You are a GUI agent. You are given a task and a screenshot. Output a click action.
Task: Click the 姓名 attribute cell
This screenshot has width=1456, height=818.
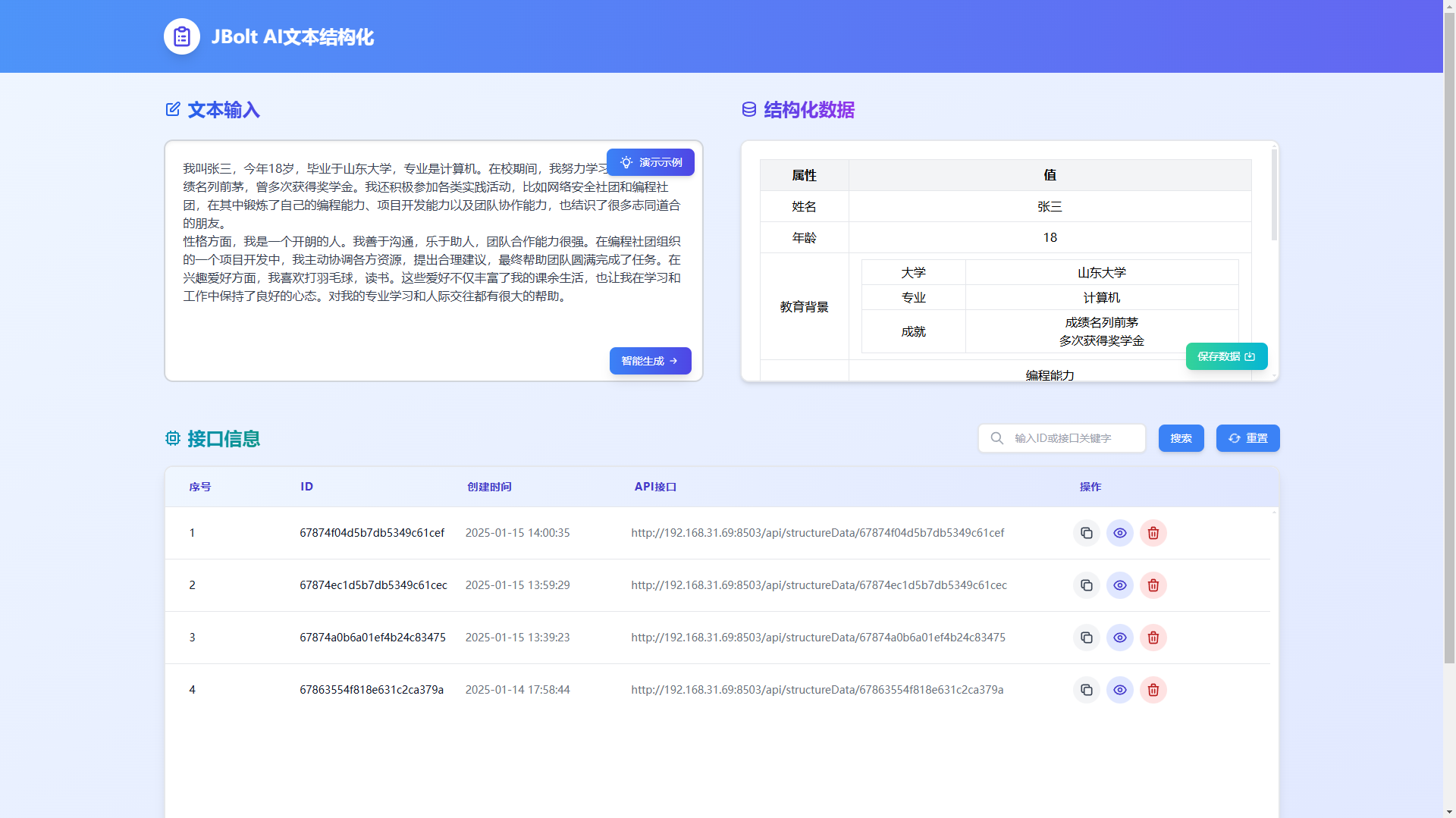point(804,206)
